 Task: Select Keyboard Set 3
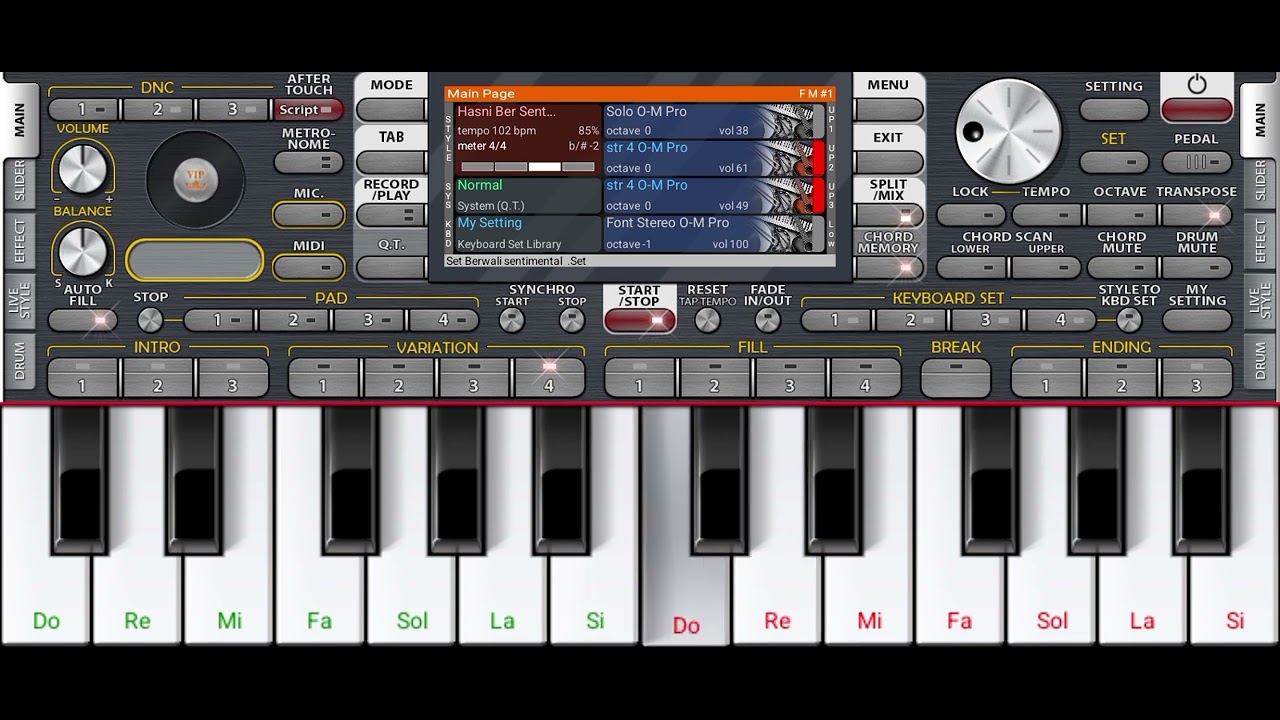coord(987,320)
